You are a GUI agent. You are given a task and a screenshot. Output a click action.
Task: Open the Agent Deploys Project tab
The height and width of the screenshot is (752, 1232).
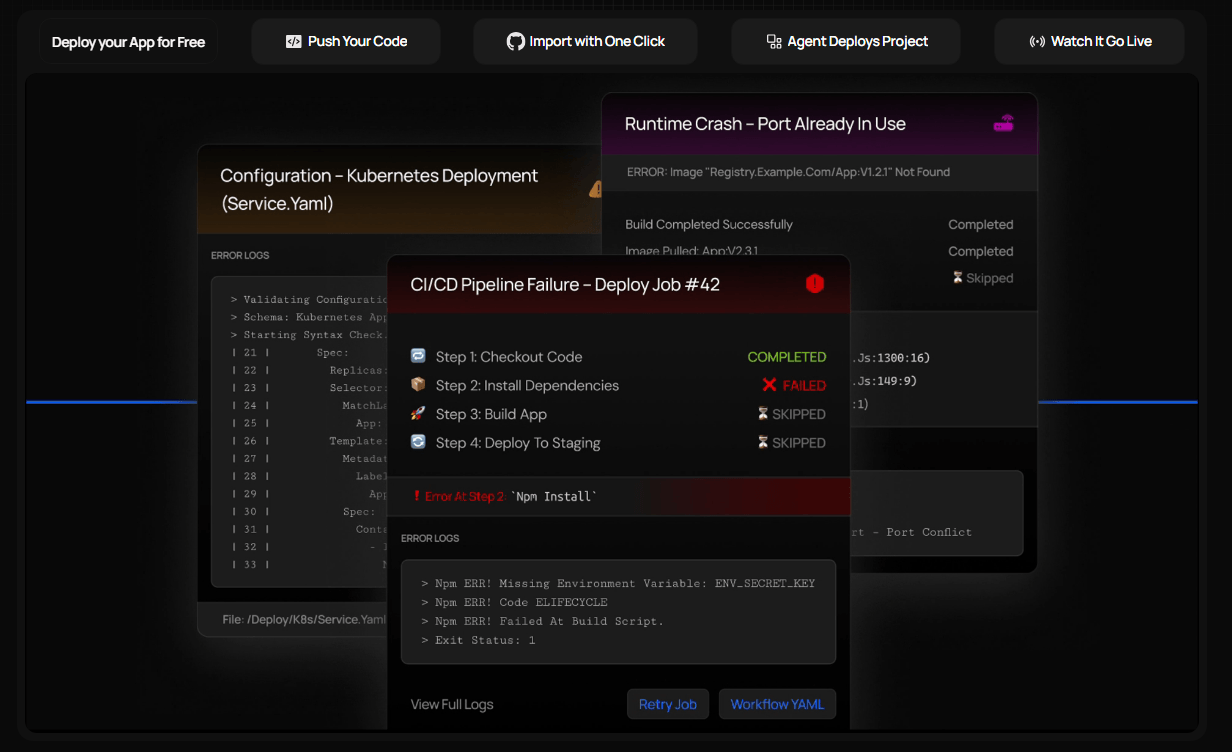846,42
